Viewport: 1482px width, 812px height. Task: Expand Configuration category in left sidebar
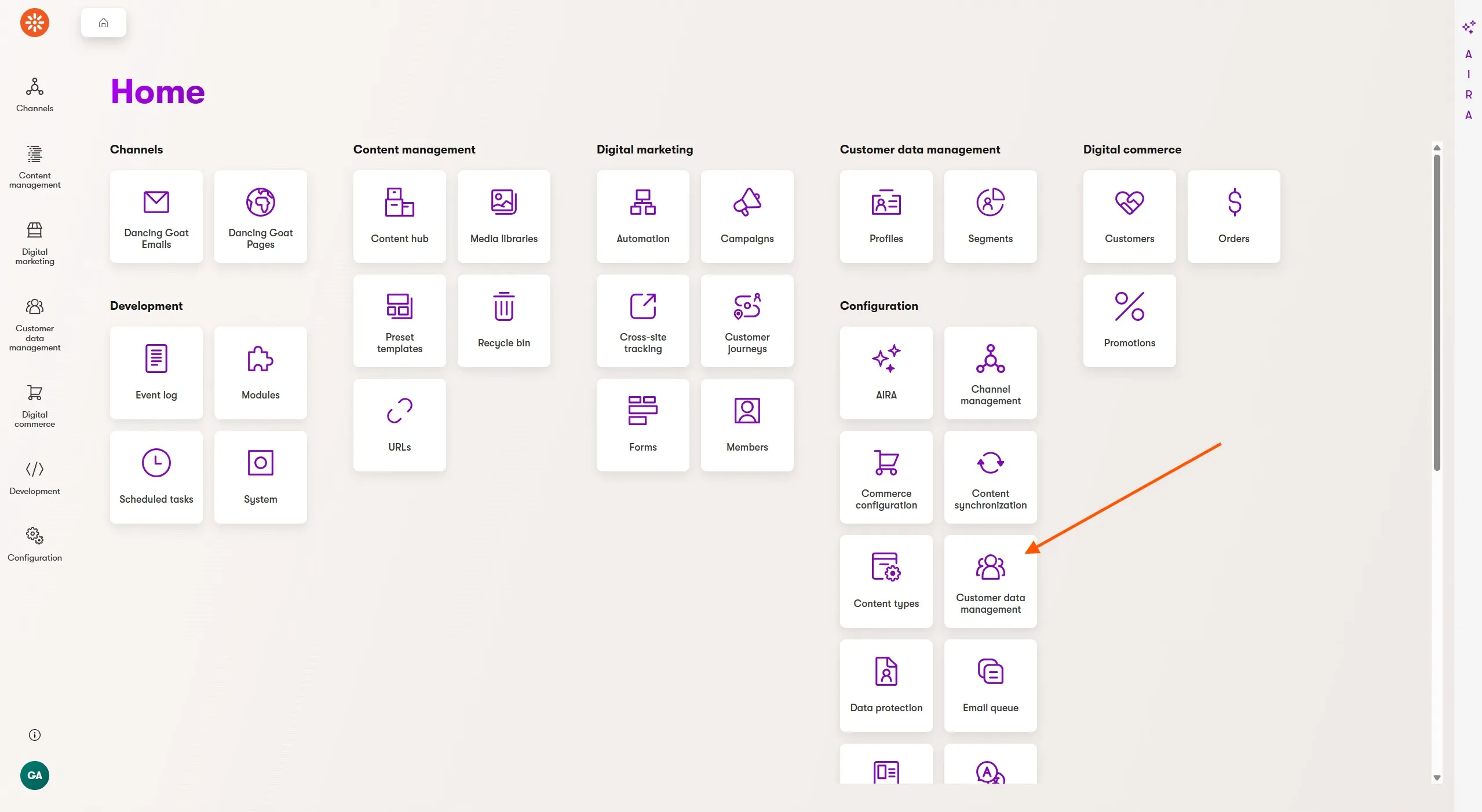click(35, 544)
